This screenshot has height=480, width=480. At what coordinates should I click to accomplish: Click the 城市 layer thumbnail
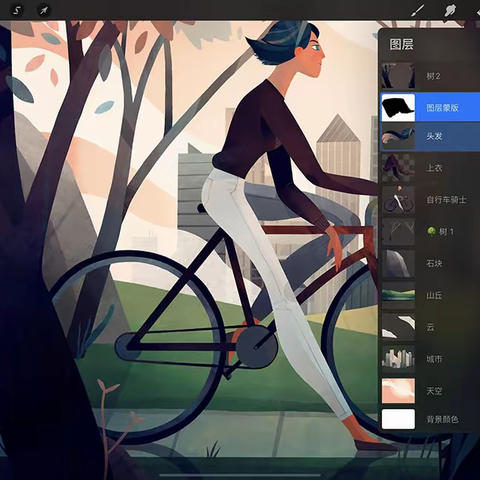click(x=398, y=359)
